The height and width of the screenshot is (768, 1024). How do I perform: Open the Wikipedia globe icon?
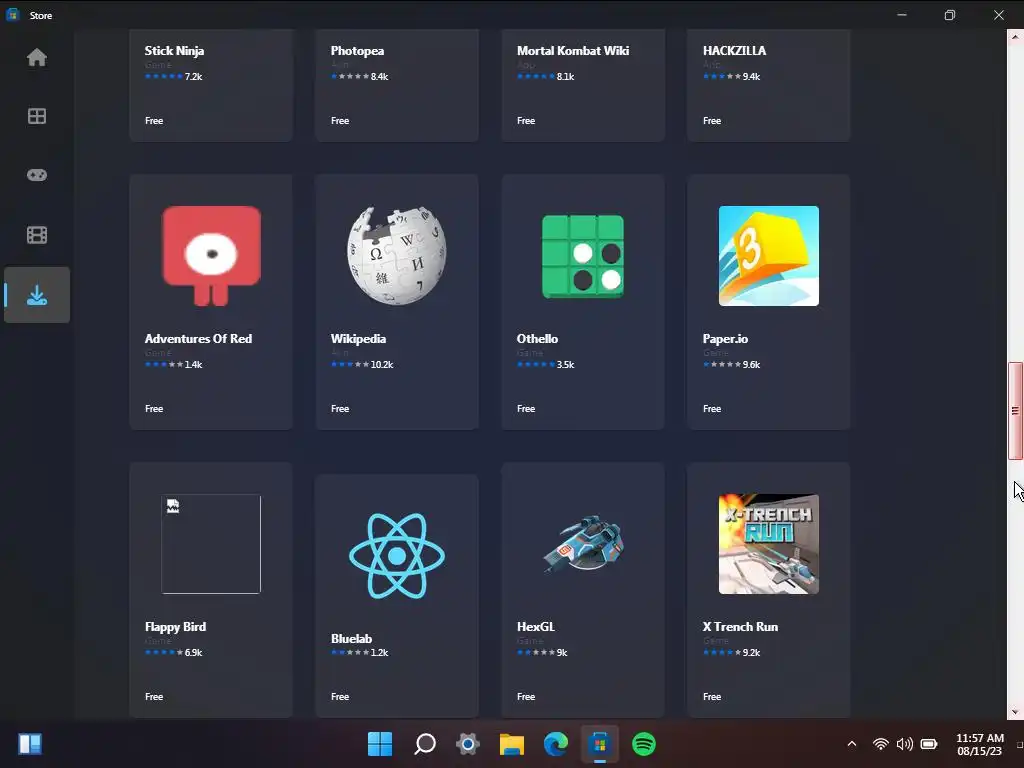click(396, 256)
